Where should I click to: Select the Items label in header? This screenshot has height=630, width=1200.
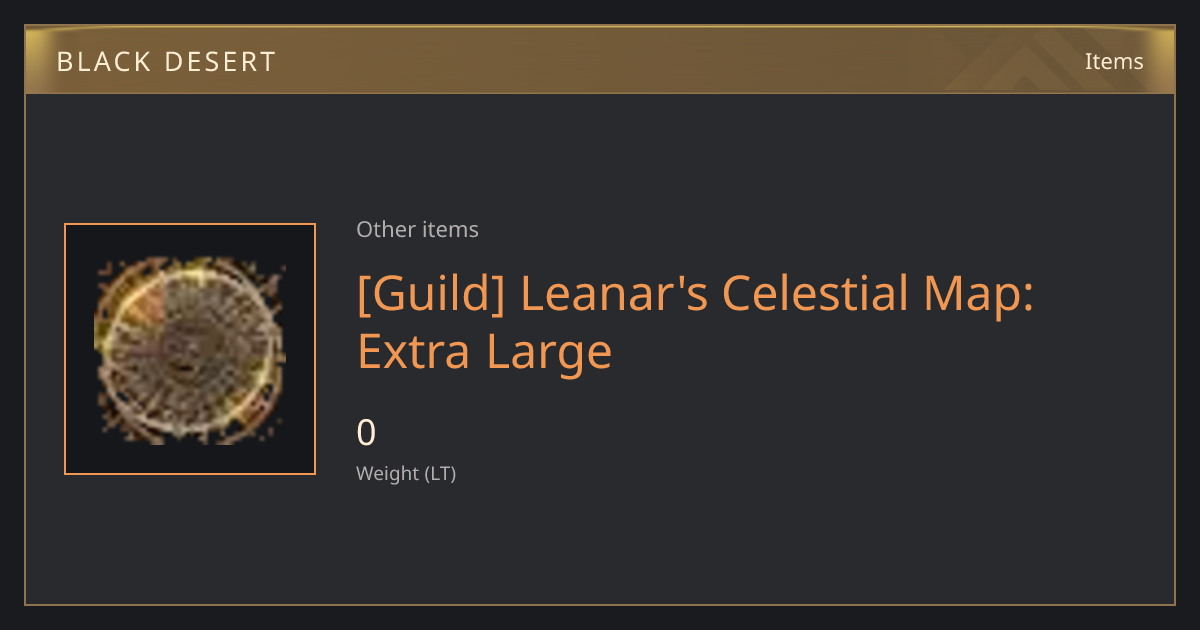1114,61
